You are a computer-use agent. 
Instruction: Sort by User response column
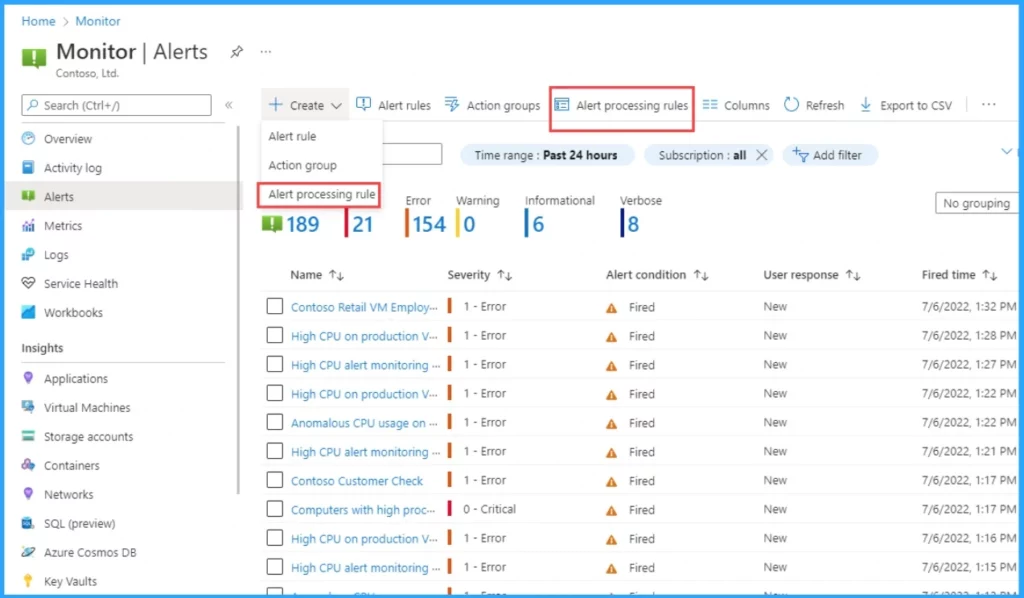pos(812,275)
